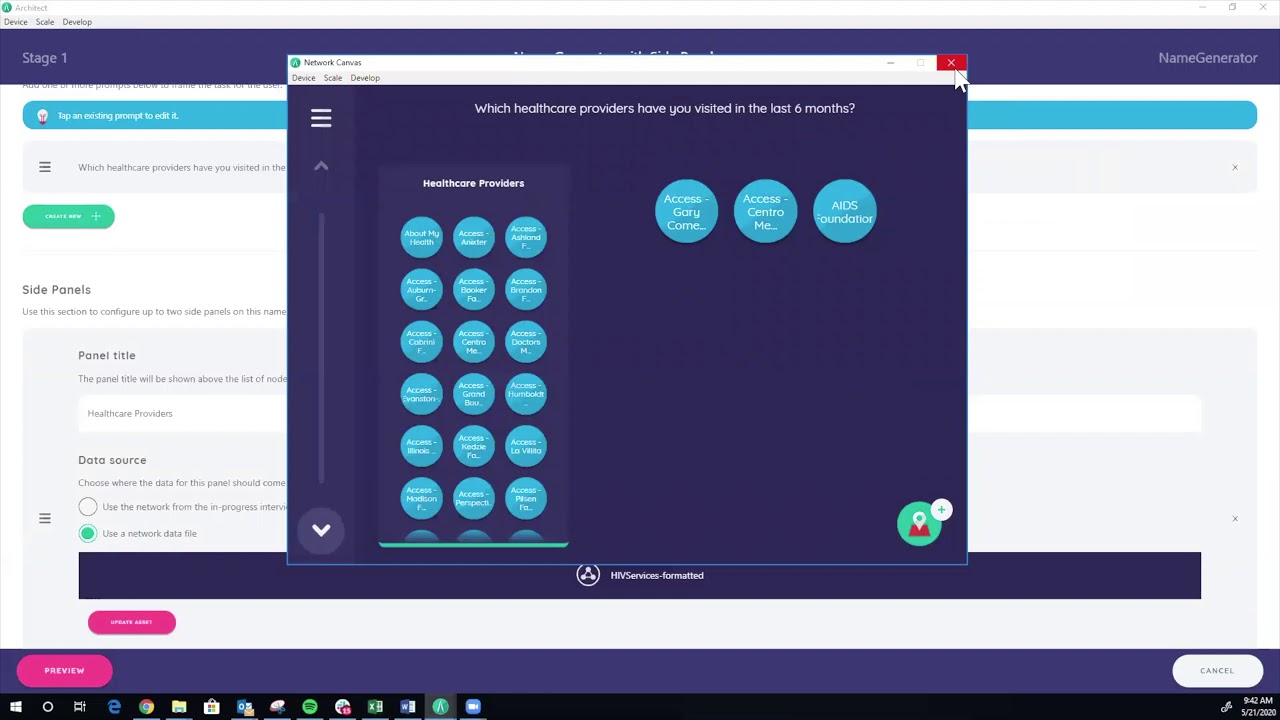Delete the Healthcare Providers side panel
This screenshot has width=1280, height=720.
pos(1235,518)
